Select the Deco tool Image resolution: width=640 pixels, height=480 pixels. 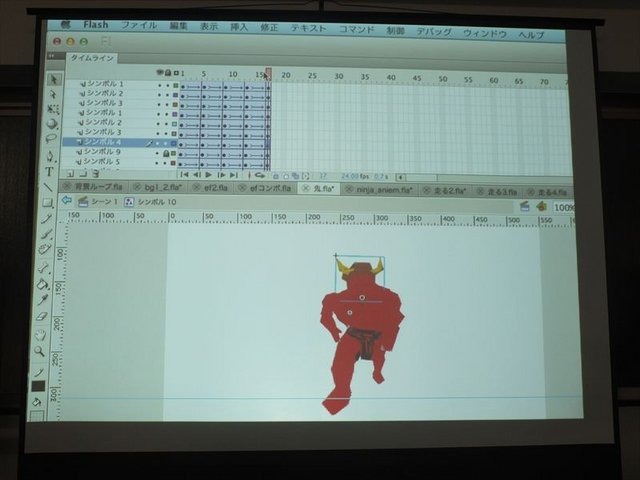[x=45, y=250]
